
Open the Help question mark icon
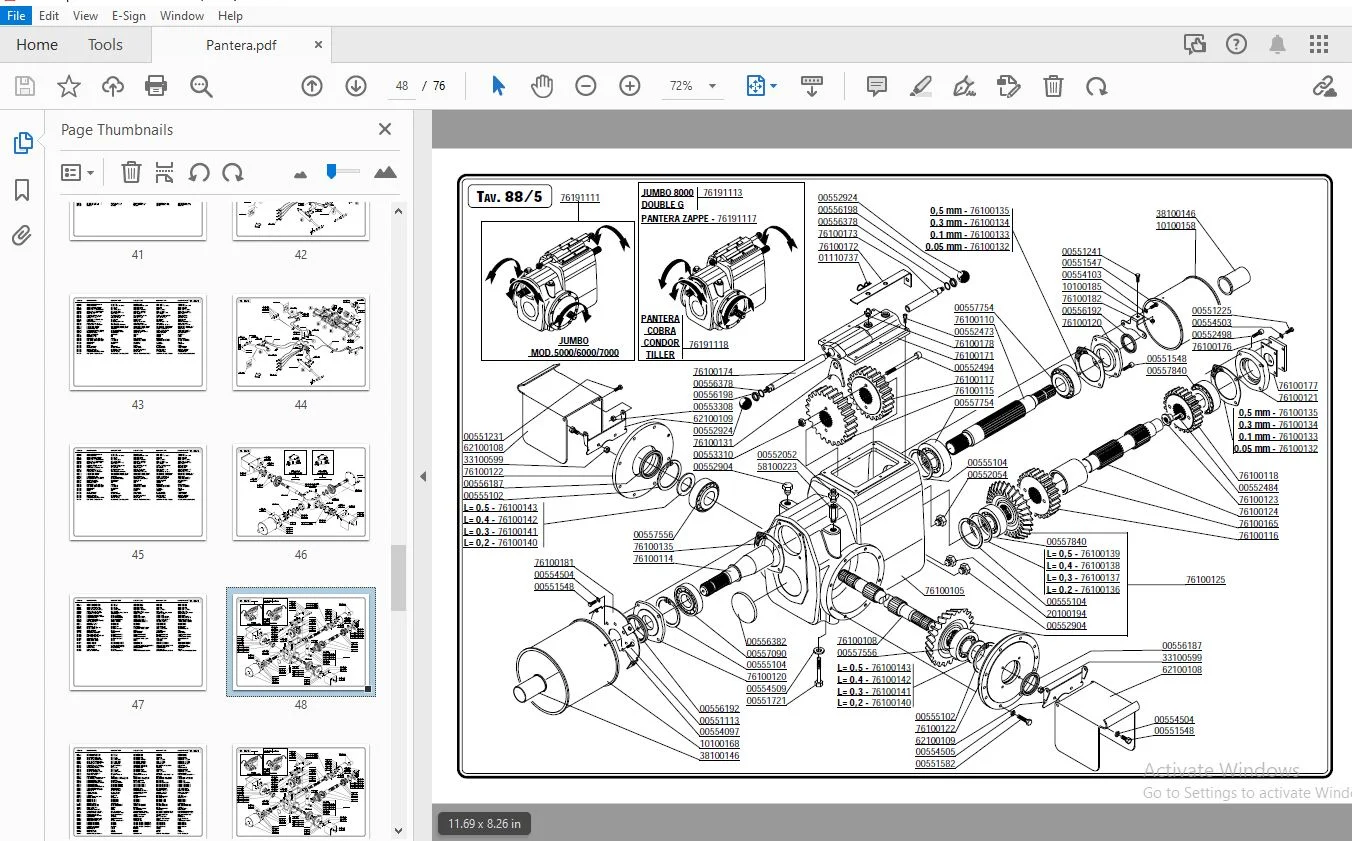(x=1237, y=44)
